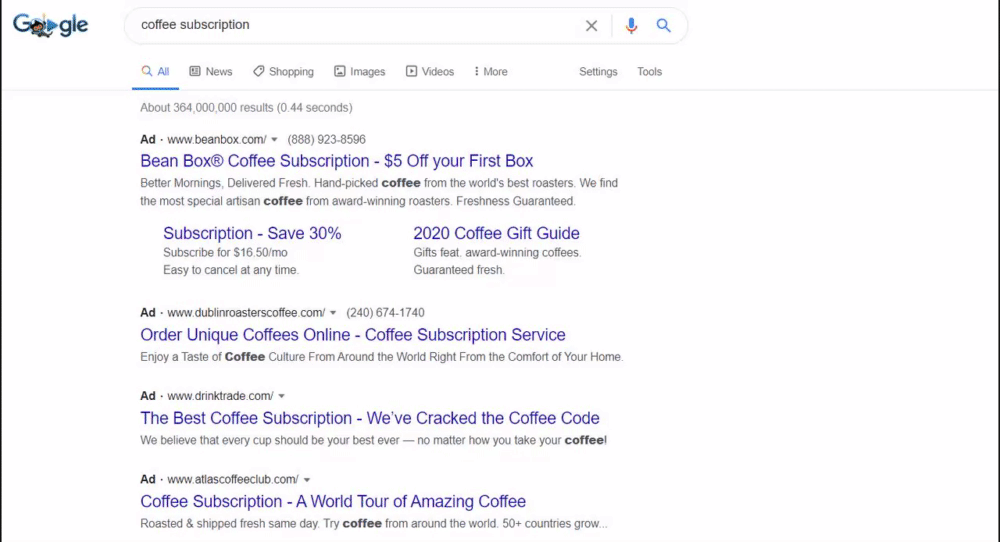
Task: Expand dropdown arrow next to dublinroasterscoffee.com
Action: click(333, 313)
